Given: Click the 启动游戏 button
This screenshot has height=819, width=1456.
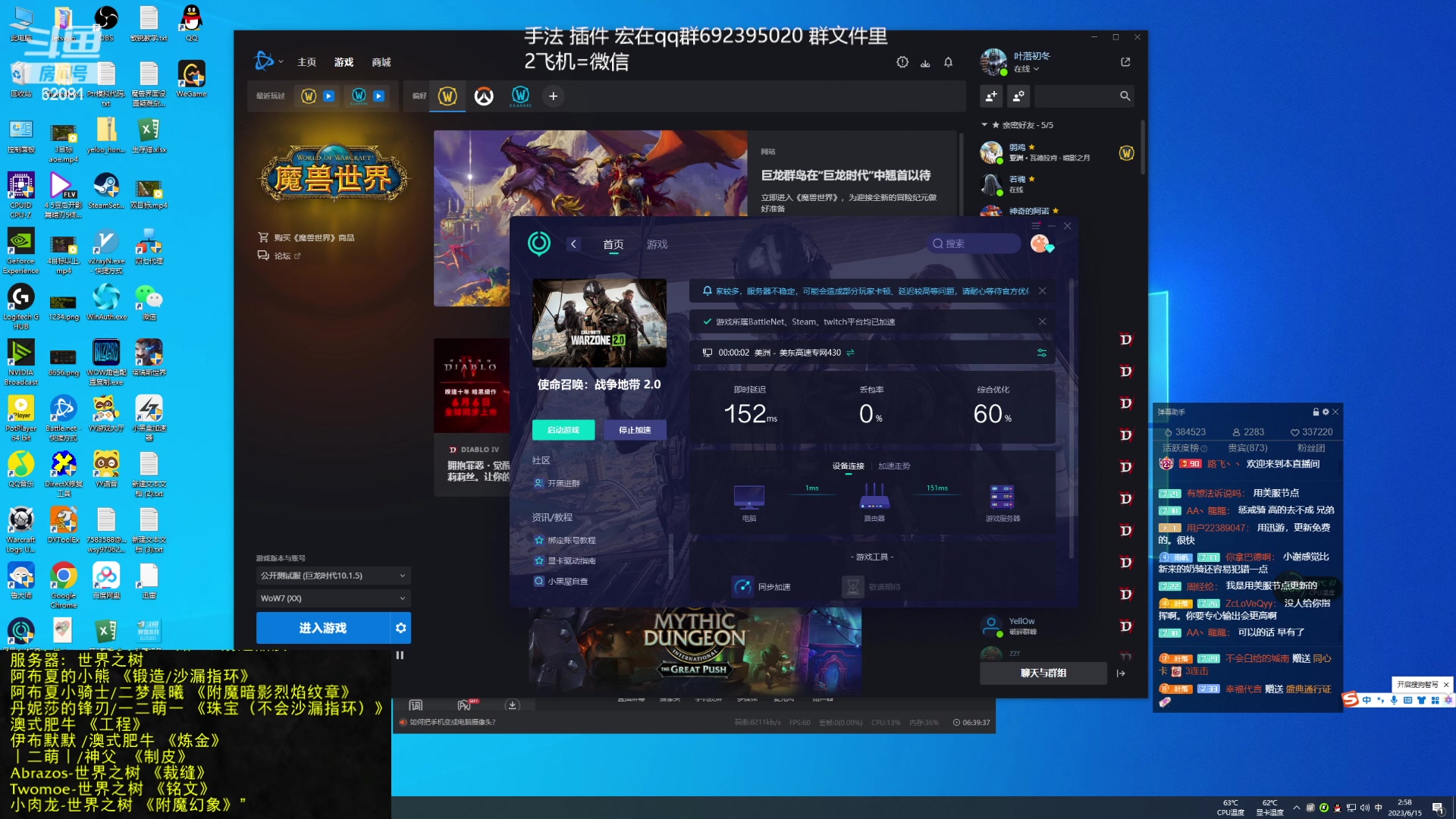Looking at the screenshot, I should [563, 430].
